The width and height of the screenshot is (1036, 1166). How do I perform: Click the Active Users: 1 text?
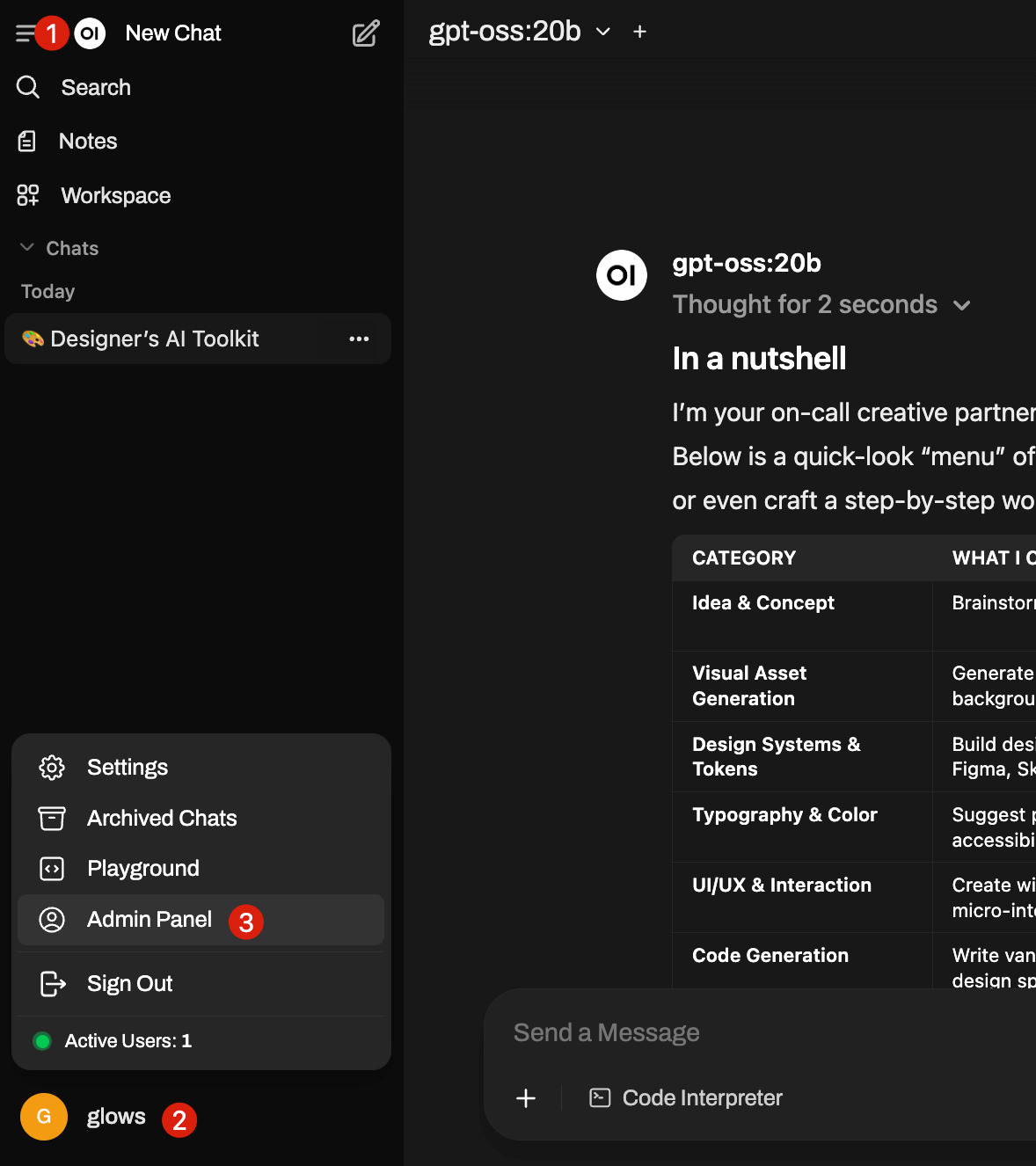pyautogui.click(x=128, y=1041)
